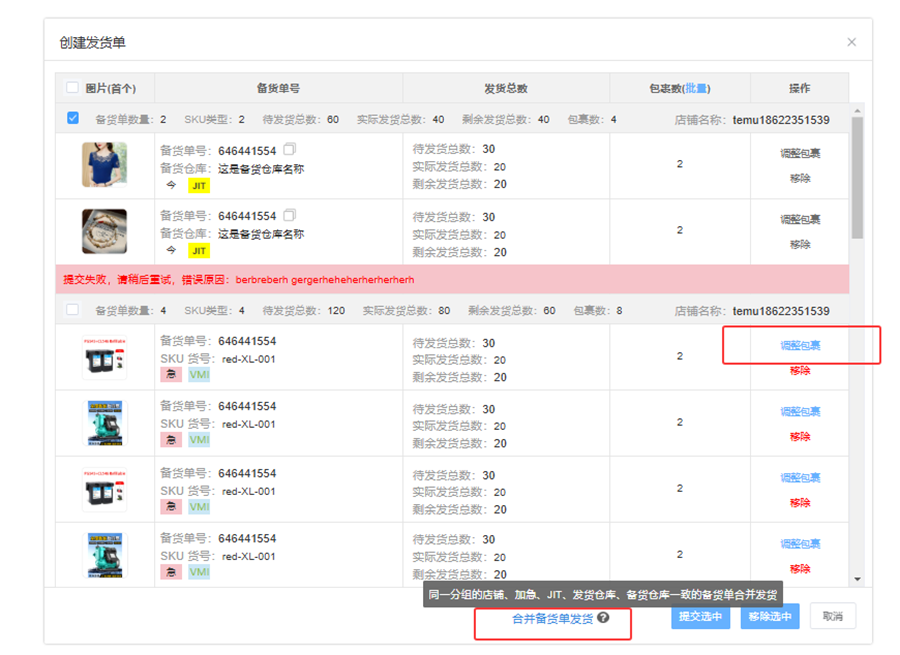
Task: Click the 包裹数: 4 summary value
Action: coord(592,119)
